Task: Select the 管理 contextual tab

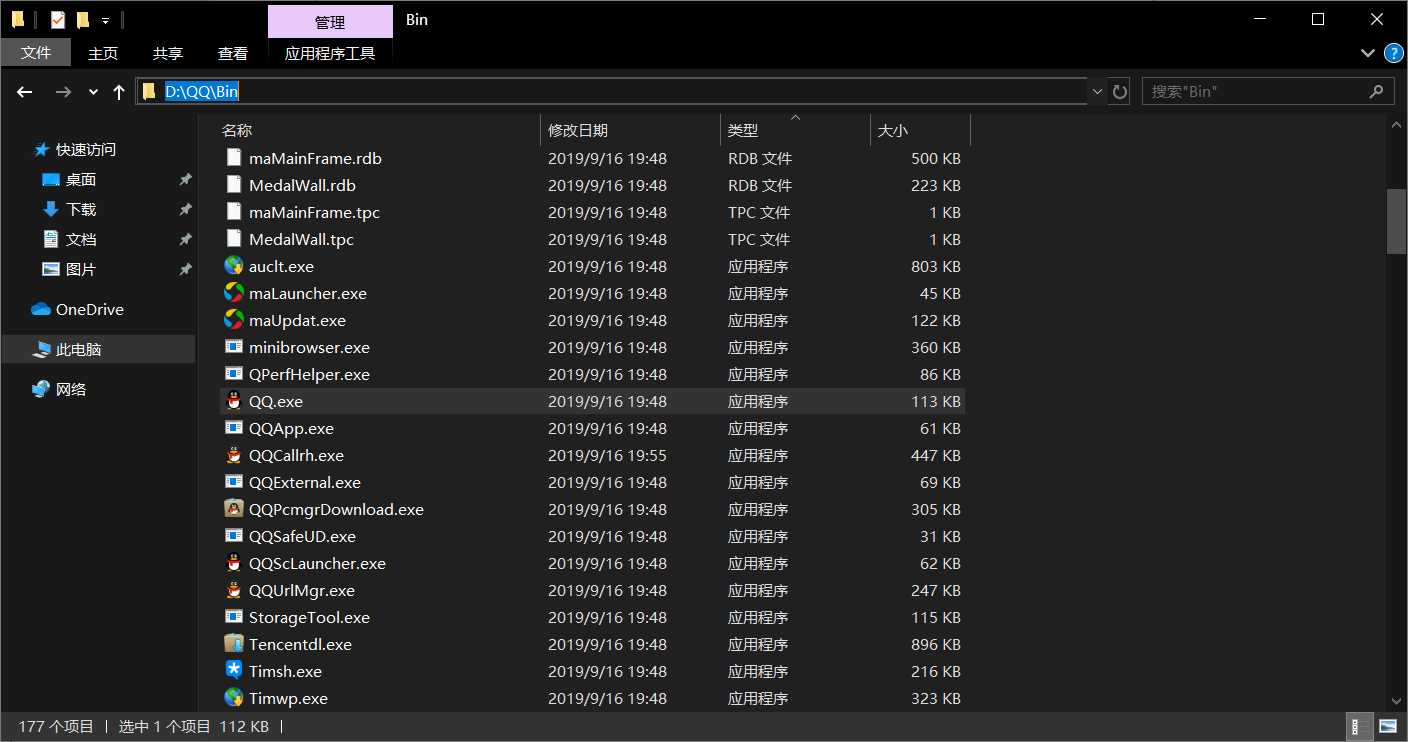Action: (x=330, y=22)
